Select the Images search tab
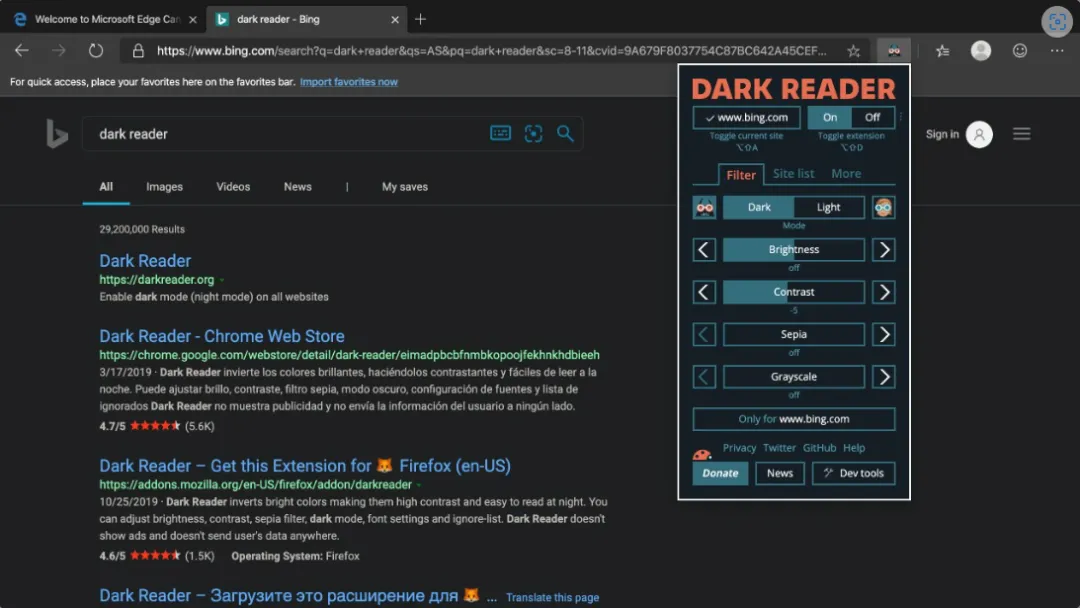Image resolution: width=1080 pixels, height=608 pixels. coord(165,187)
